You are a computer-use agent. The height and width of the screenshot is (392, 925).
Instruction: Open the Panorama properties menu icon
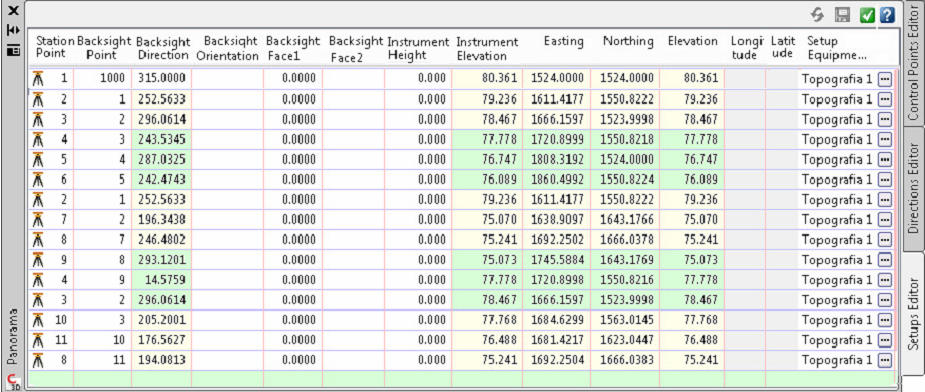(x=13, y=51)
